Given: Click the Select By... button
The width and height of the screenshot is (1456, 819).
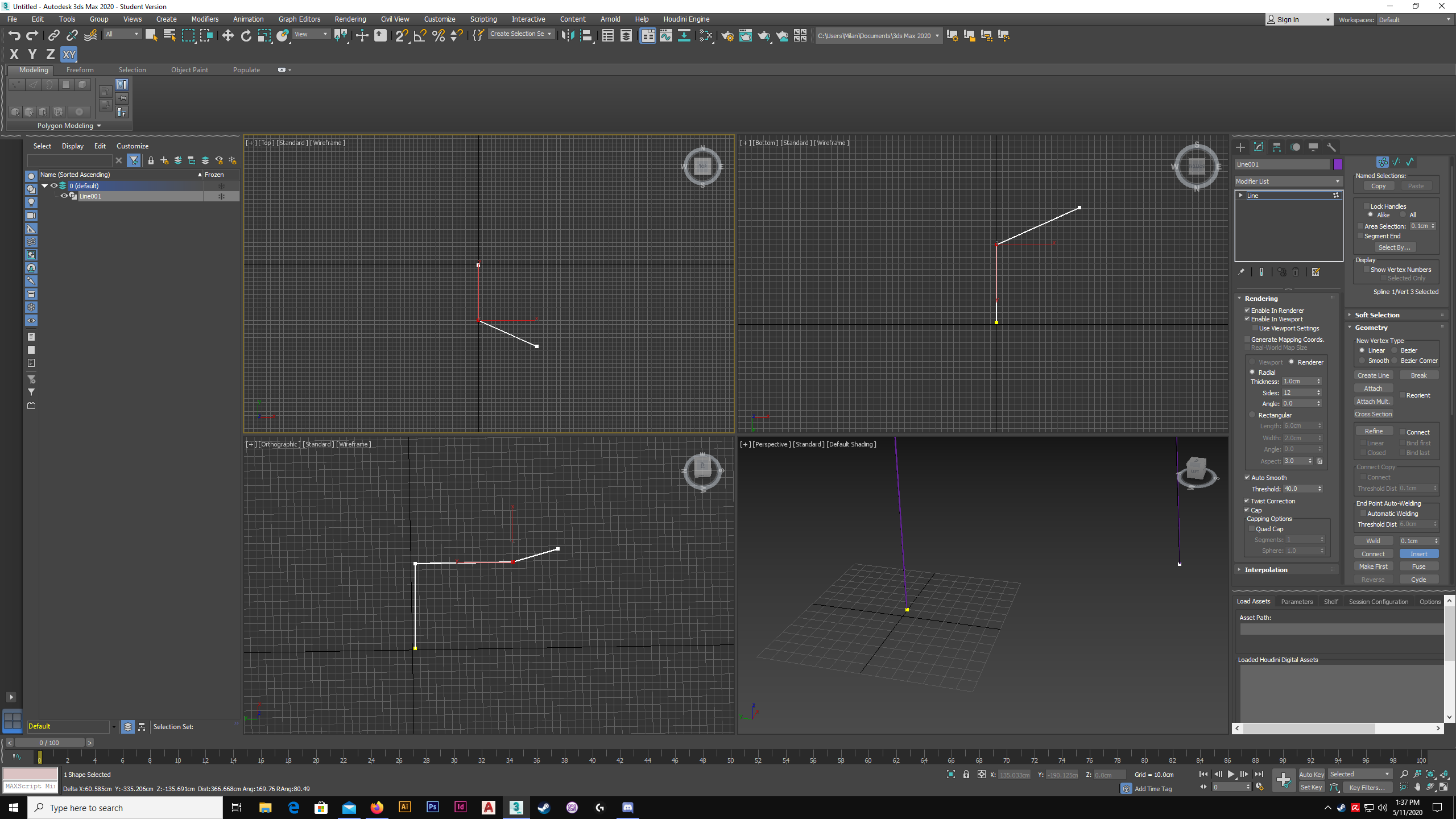Looking at the screenshot, I should point(1395,247).
